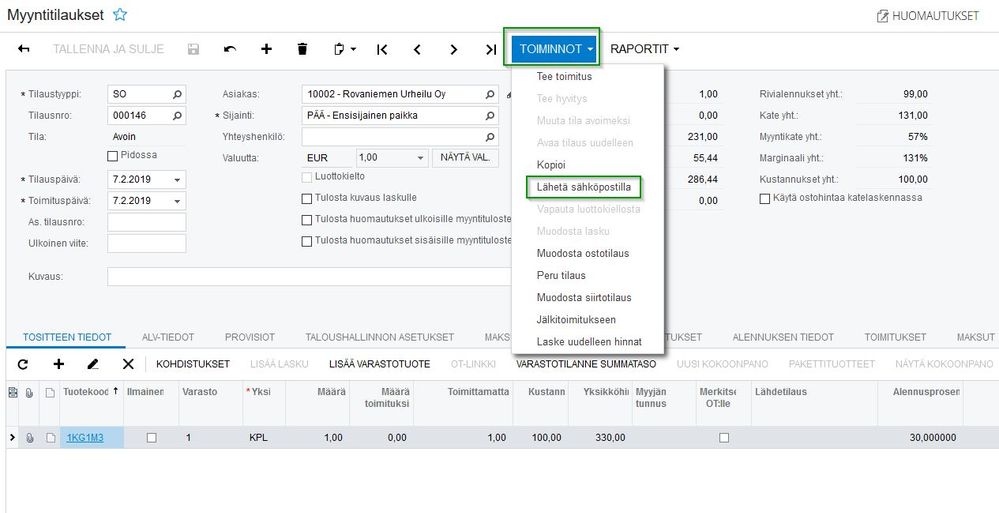Viewport: 999px width, 513px height.
Task: Delete grid row with X icon
Action: coord(128,364)
